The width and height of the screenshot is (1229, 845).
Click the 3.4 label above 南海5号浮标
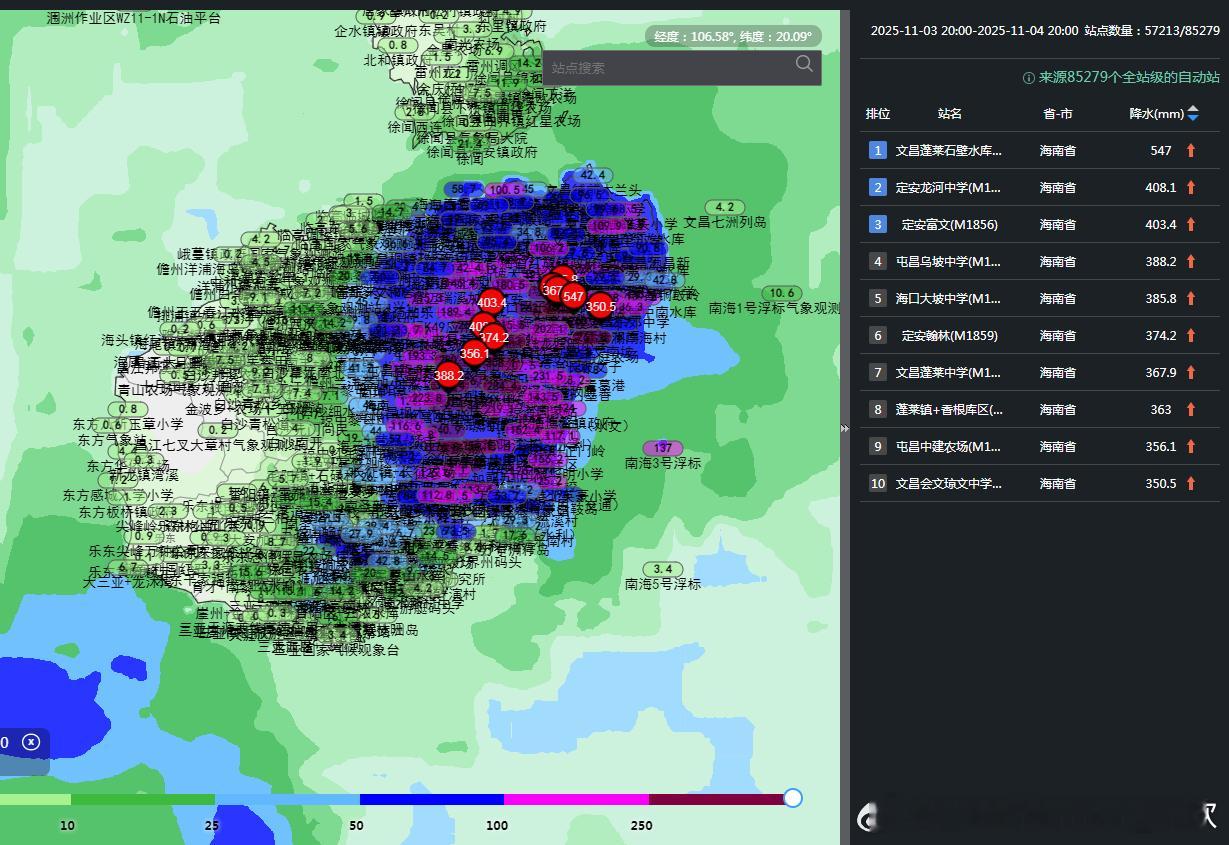(x=662, y=569)
